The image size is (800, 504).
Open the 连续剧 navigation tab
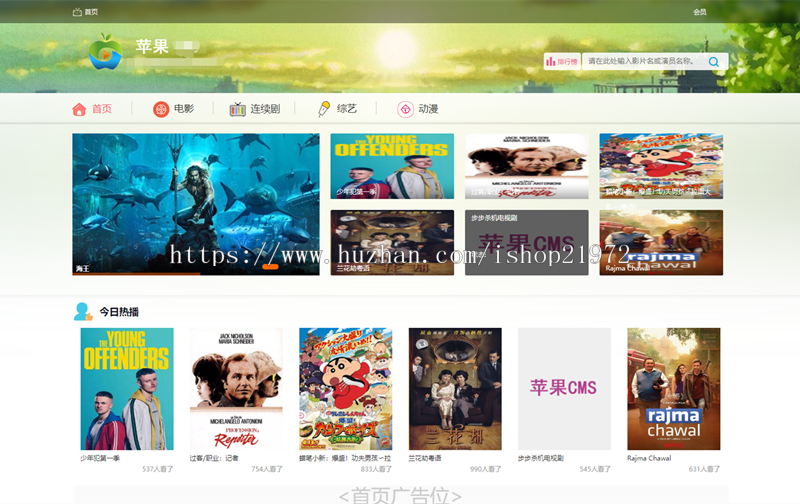[255, 109]
